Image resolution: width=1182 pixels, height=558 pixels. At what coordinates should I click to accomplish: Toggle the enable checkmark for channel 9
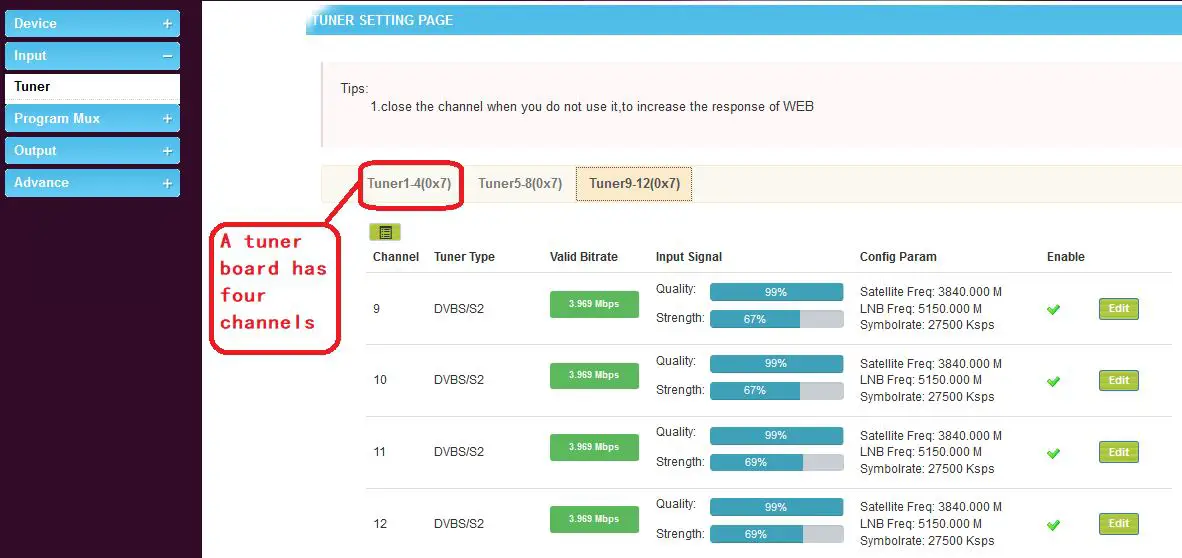point(1053,309)
